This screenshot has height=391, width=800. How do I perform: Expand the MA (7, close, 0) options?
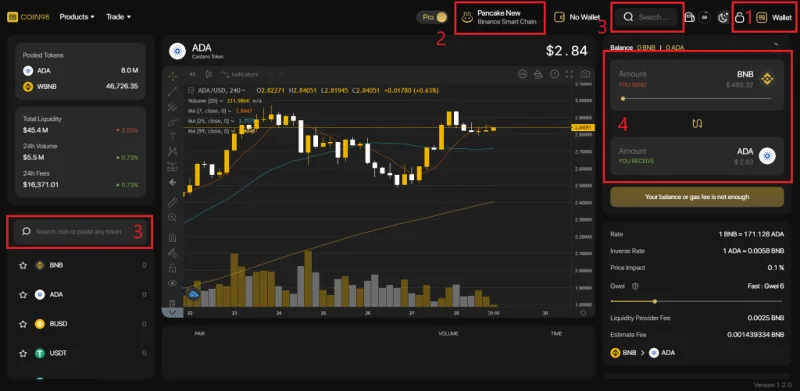[229, 111]
